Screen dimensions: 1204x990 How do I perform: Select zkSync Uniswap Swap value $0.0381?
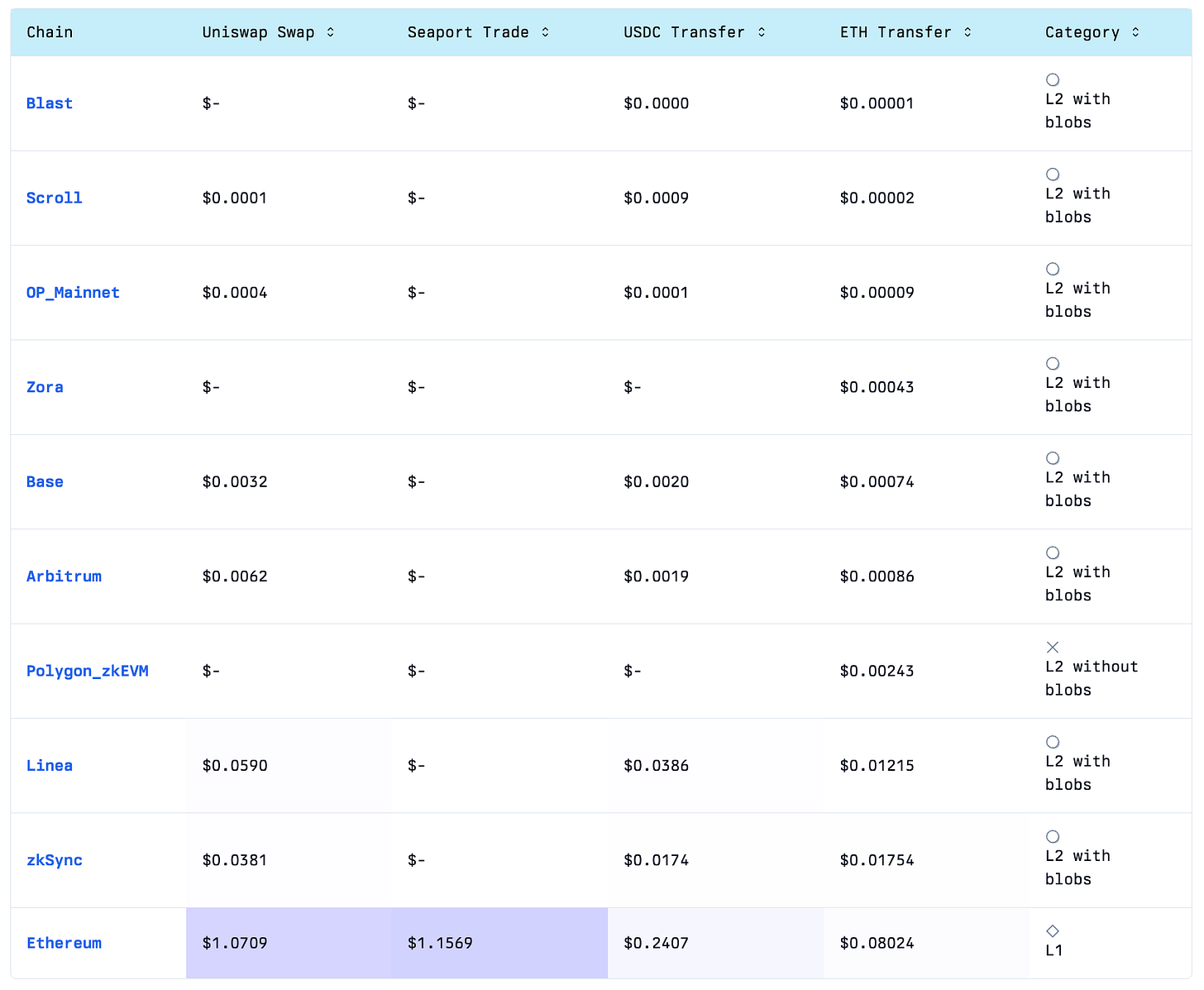click(235, 860)
